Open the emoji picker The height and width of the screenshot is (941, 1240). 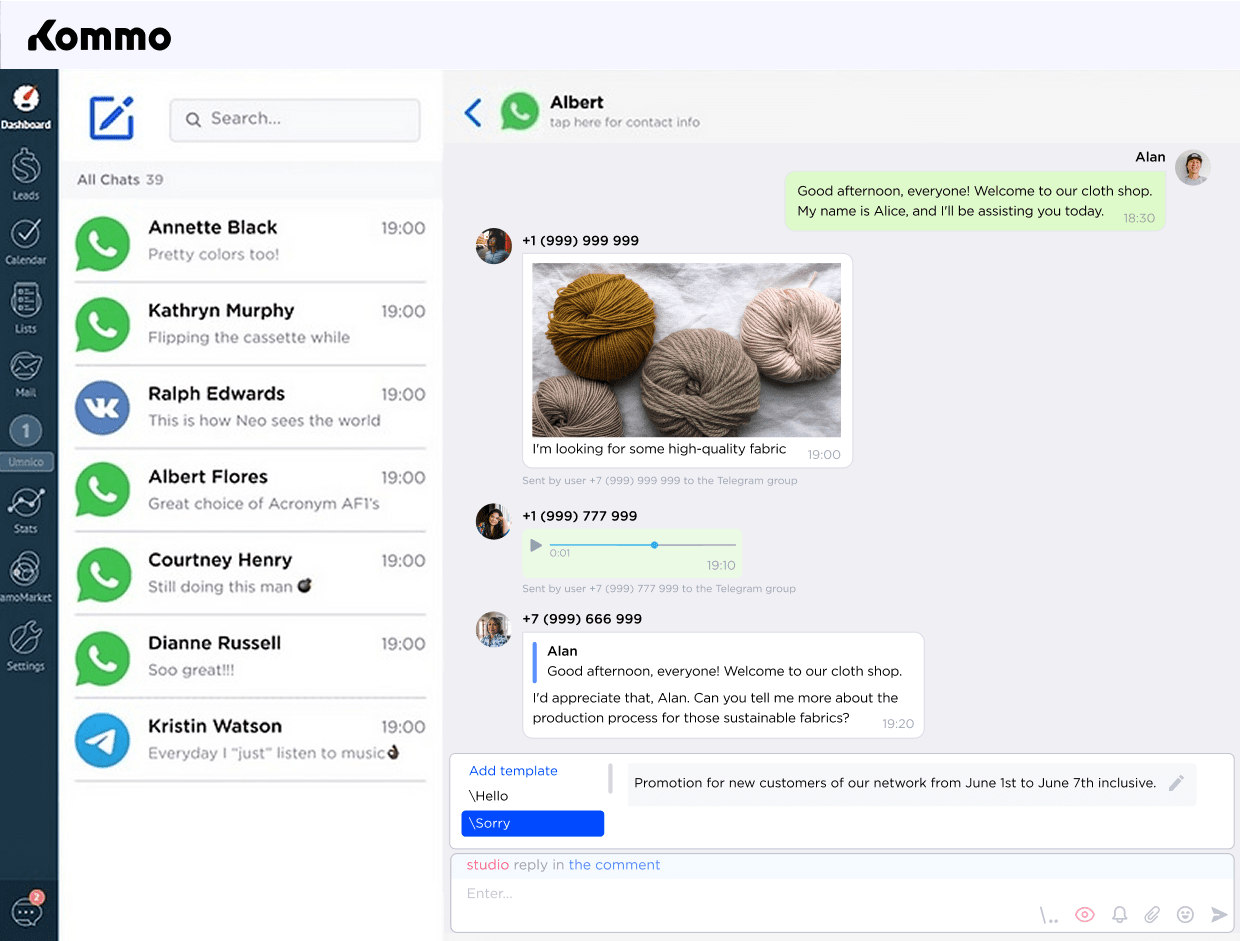point(1185,914)
